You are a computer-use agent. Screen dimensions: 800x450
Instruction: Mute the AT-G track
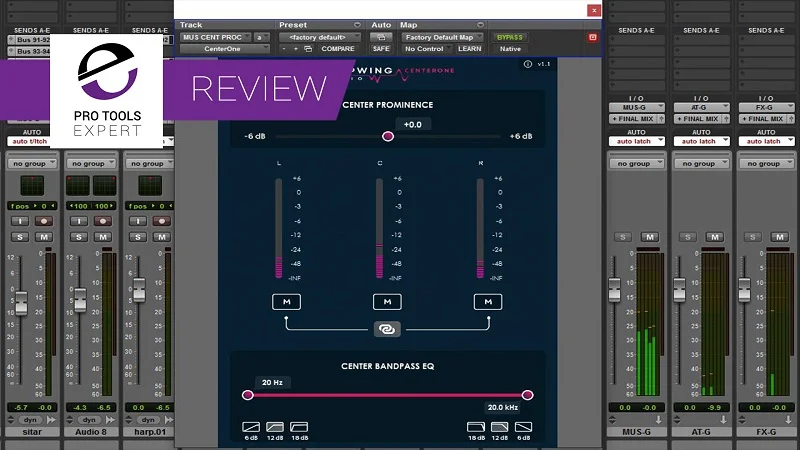coord(714,237)
